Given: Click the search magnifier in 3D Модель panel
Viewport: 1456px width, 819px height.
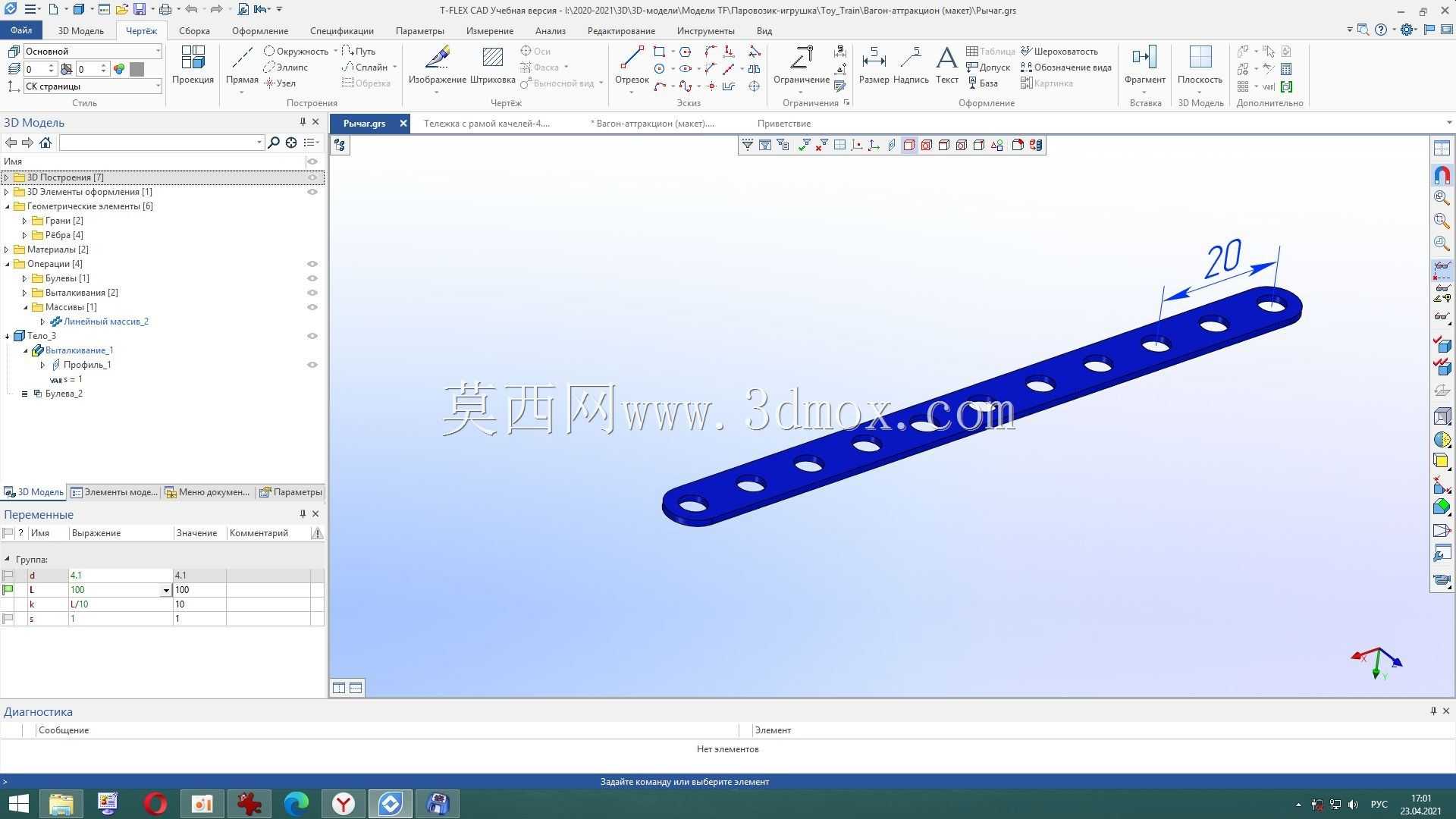Looking at the screenshot, I should pyautogui.click(x=274, y=143).
